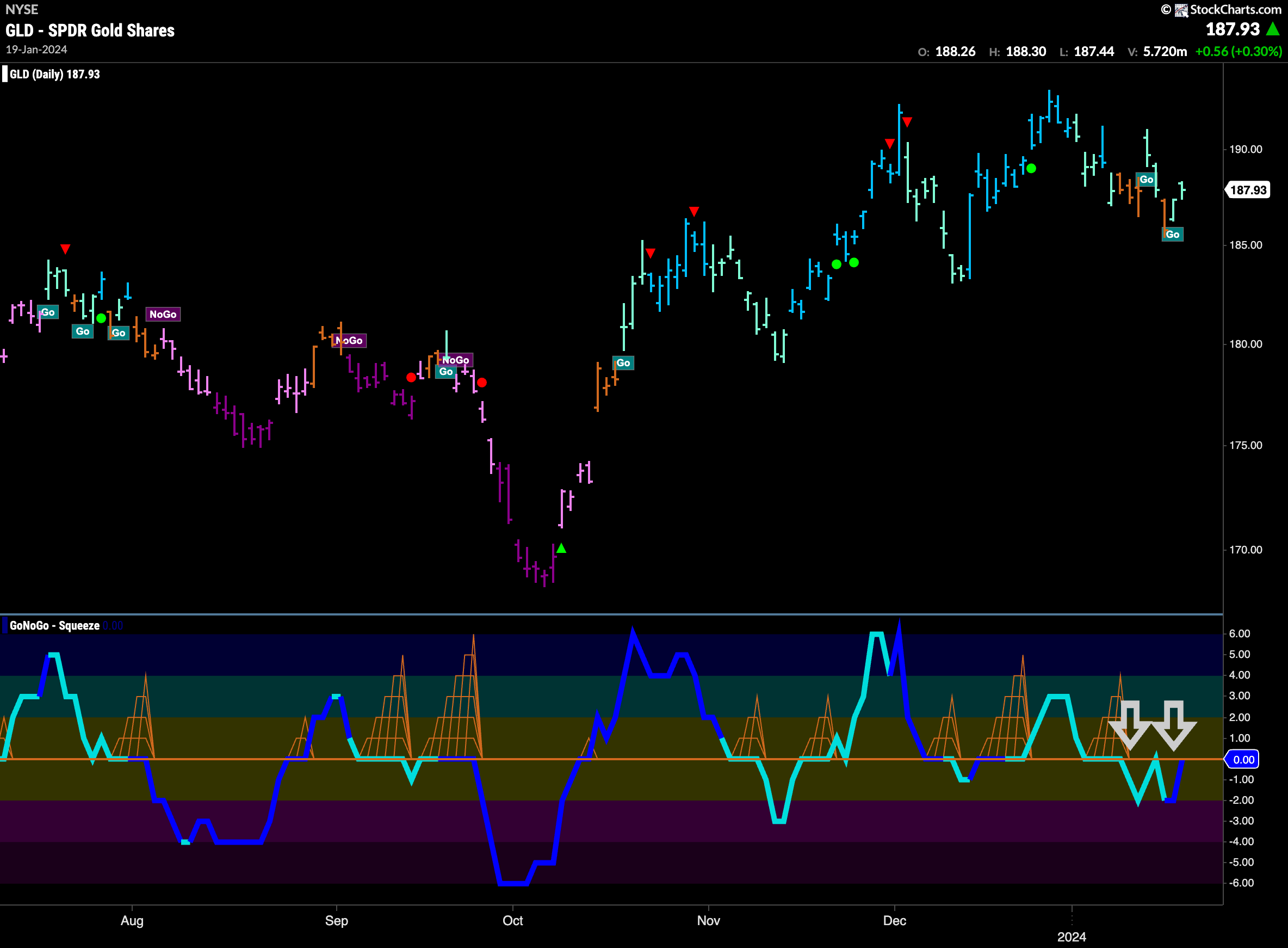Click the red triangle above the July high
Screen dimensions: 1288x948
[x=65, y=249]
